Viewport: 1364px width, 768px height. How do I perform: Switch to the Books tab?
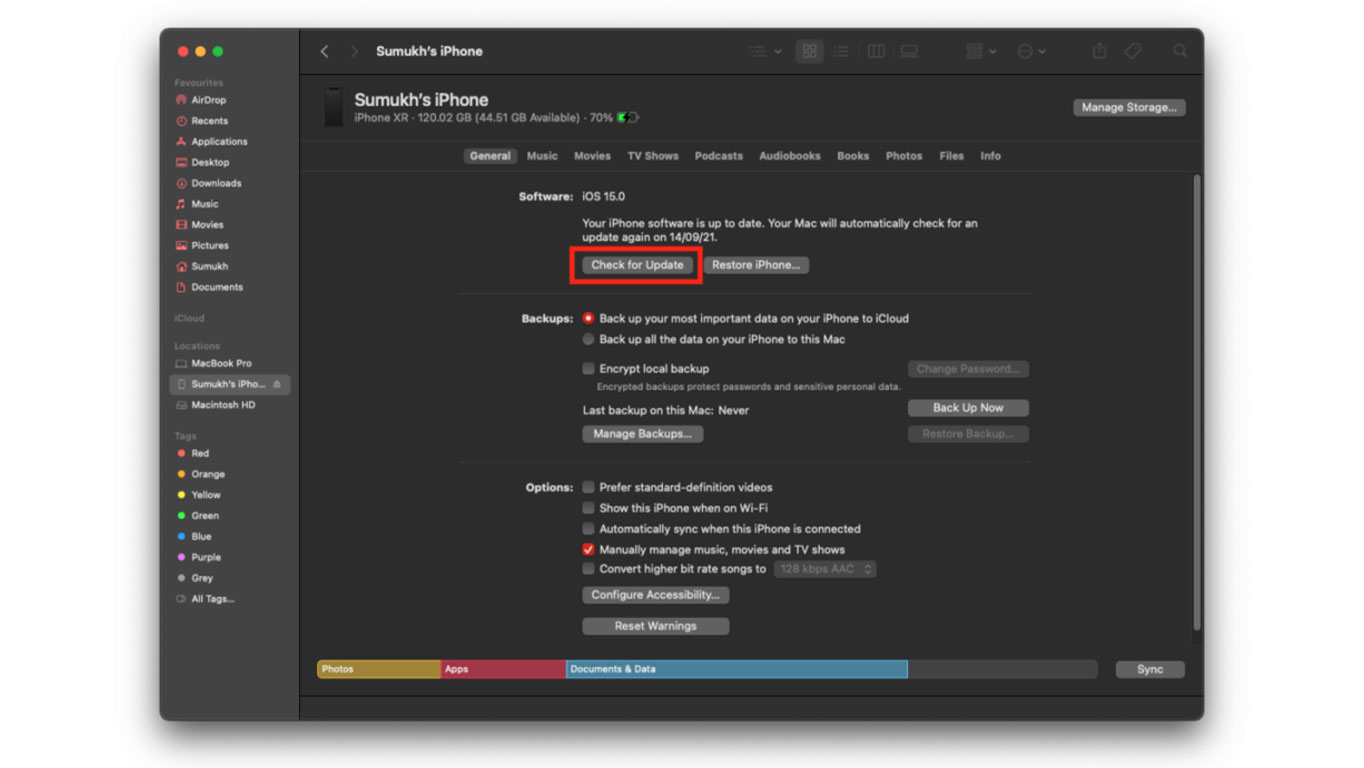[x=853, y=156]
